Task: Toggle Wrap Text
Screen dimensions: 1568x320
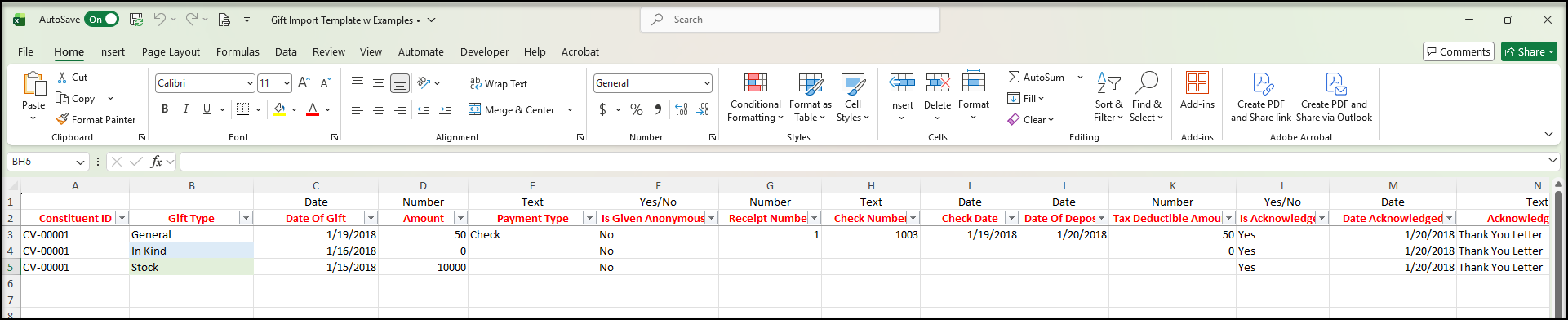Action: (499, 83)
